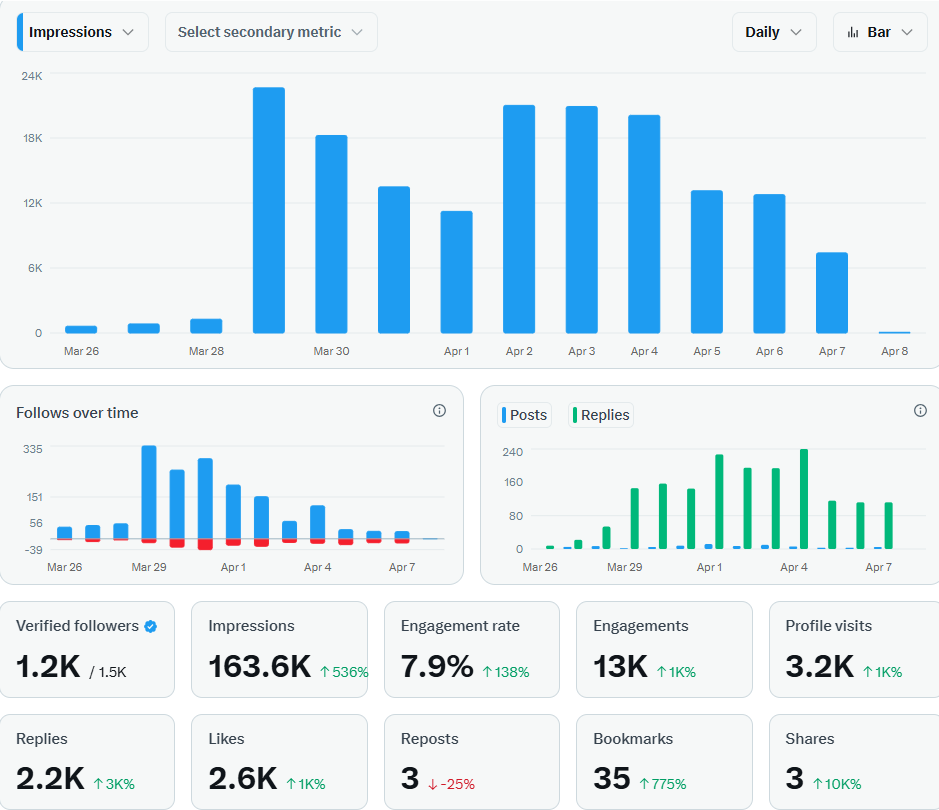Click the / 1.5K total followers text
The width and height of the screenshot is (939, 810).
click(108, 672)
